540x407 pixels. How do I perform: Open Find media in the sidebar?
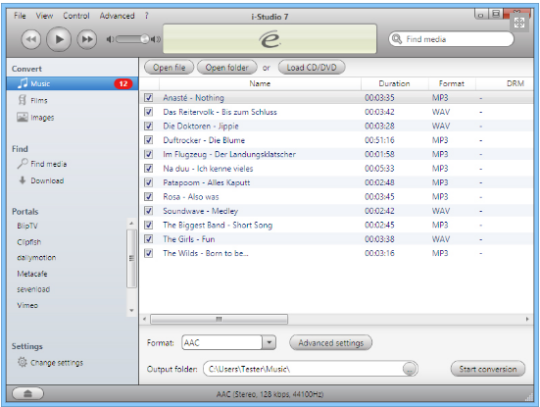(42, 164)
